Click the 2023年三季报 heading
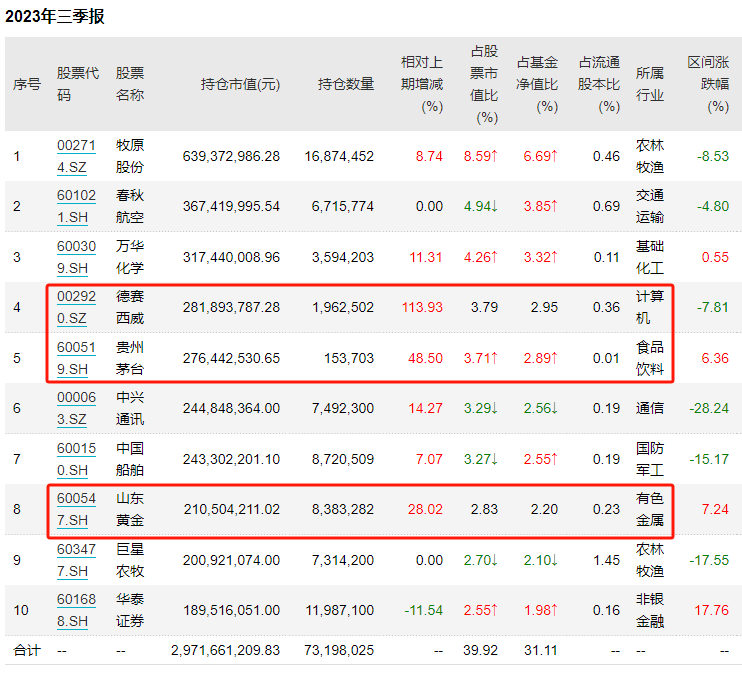This screenshot has height=674, width=742. [54, 17]
